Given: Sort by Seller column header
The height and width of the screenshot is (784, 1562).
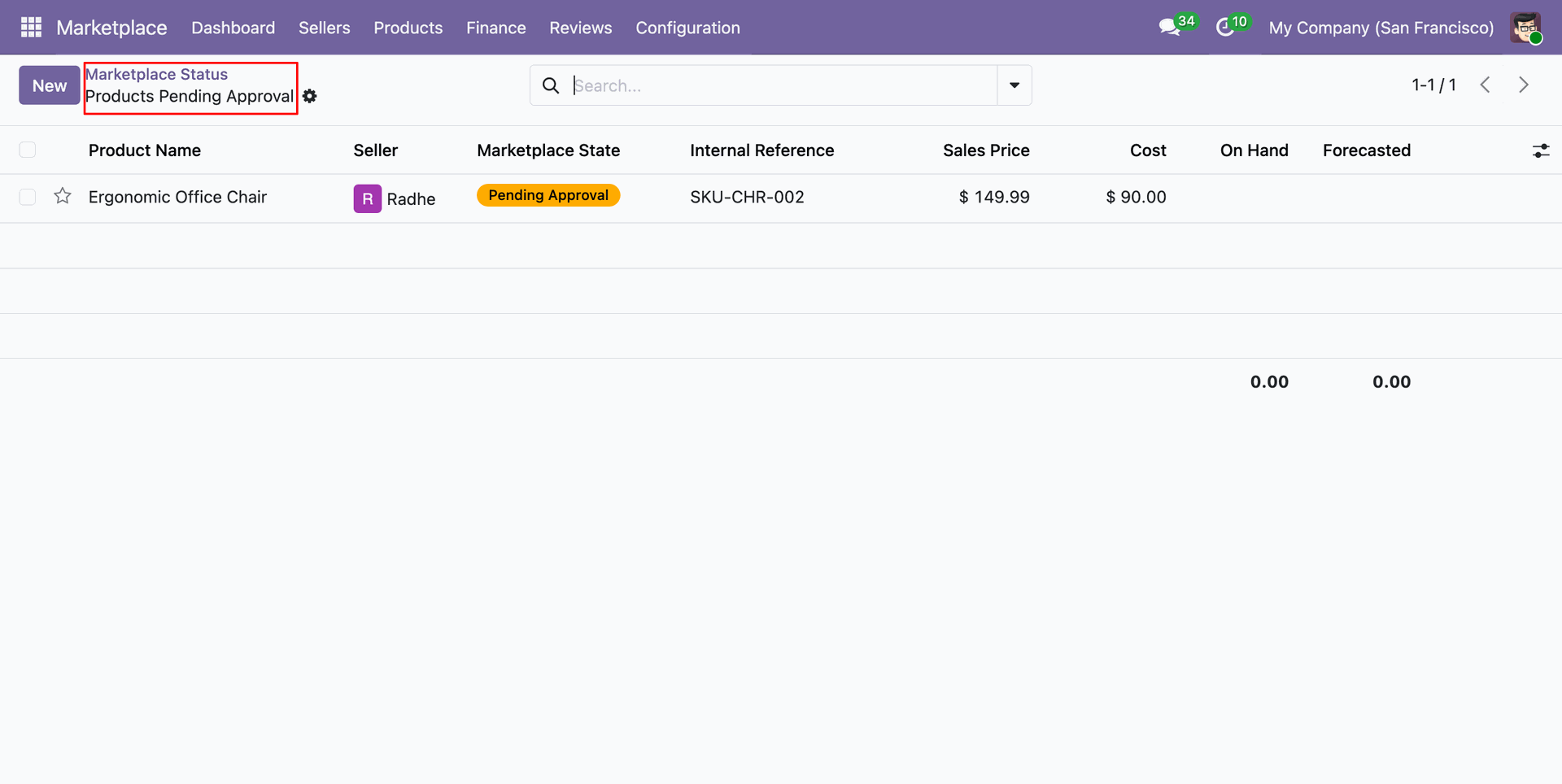Looking at the screenshot, I should [x=376, y=150].
